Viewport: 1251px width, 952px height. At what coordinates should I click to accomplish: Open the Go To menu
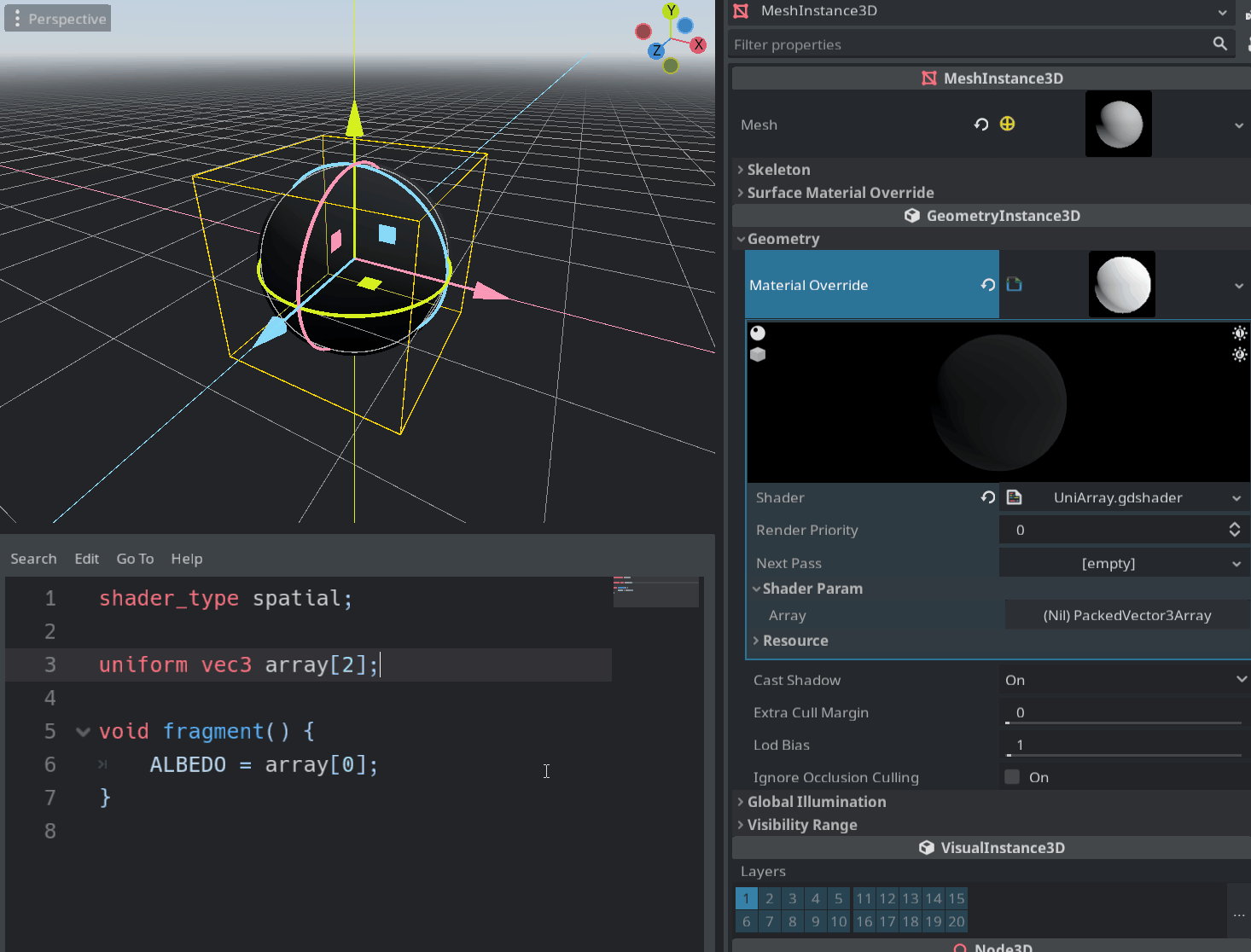(x=135, y=559)
